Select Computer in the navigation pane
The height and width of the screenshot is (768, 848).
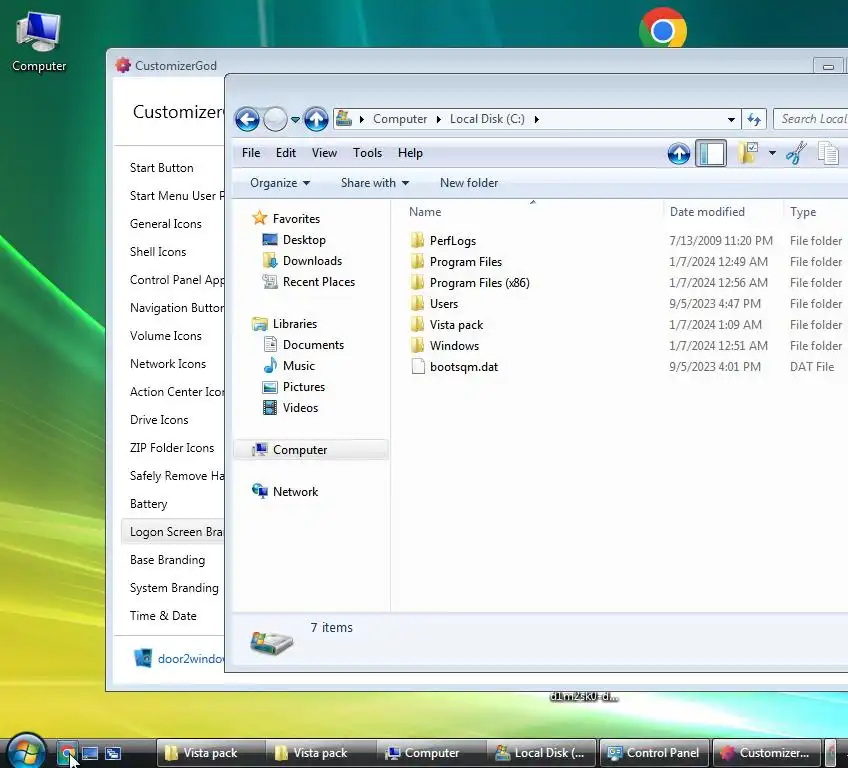tap(311, 450)
